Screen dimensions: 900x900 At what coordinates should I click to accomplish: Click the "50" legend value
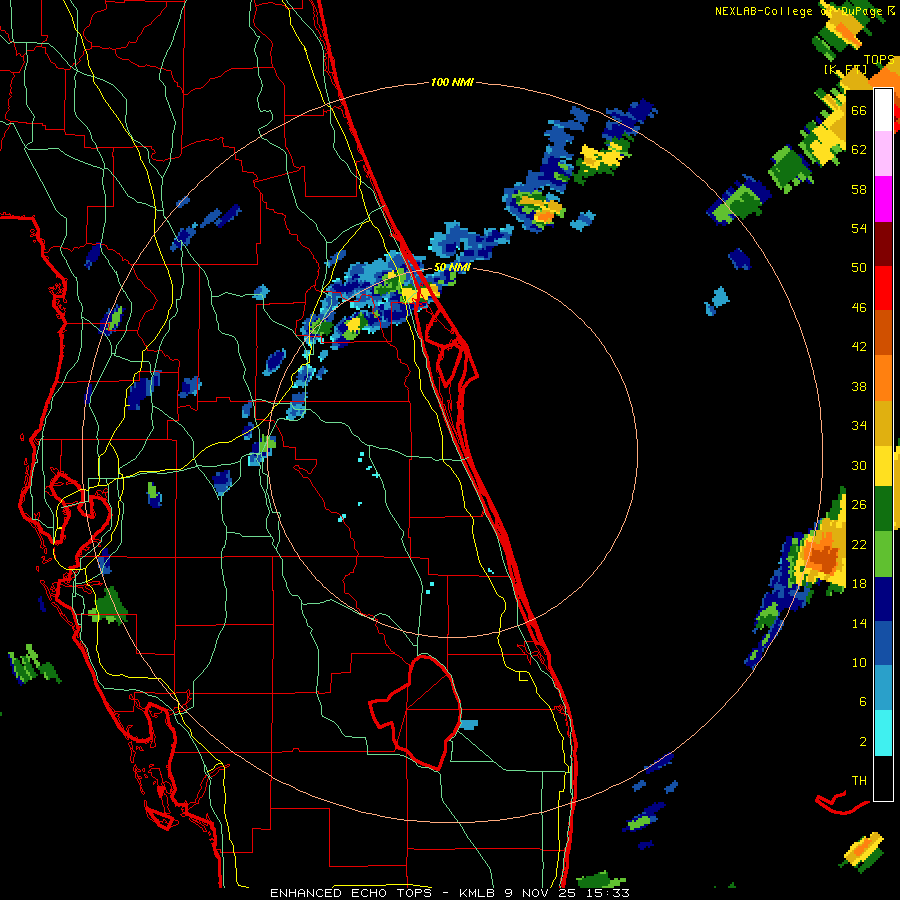coord(859,267)
